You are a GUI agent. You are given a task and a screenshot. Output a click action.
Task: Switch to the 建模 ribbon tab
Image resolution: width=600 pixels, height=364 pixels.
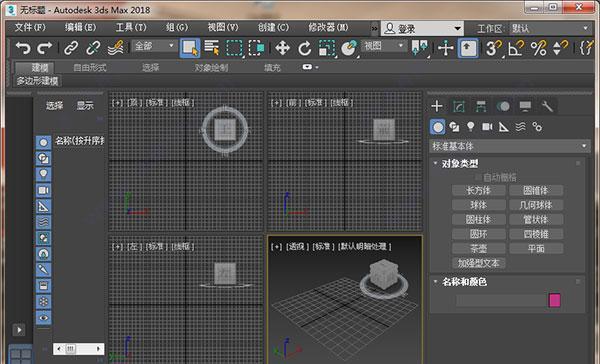[x=34, y=68]
